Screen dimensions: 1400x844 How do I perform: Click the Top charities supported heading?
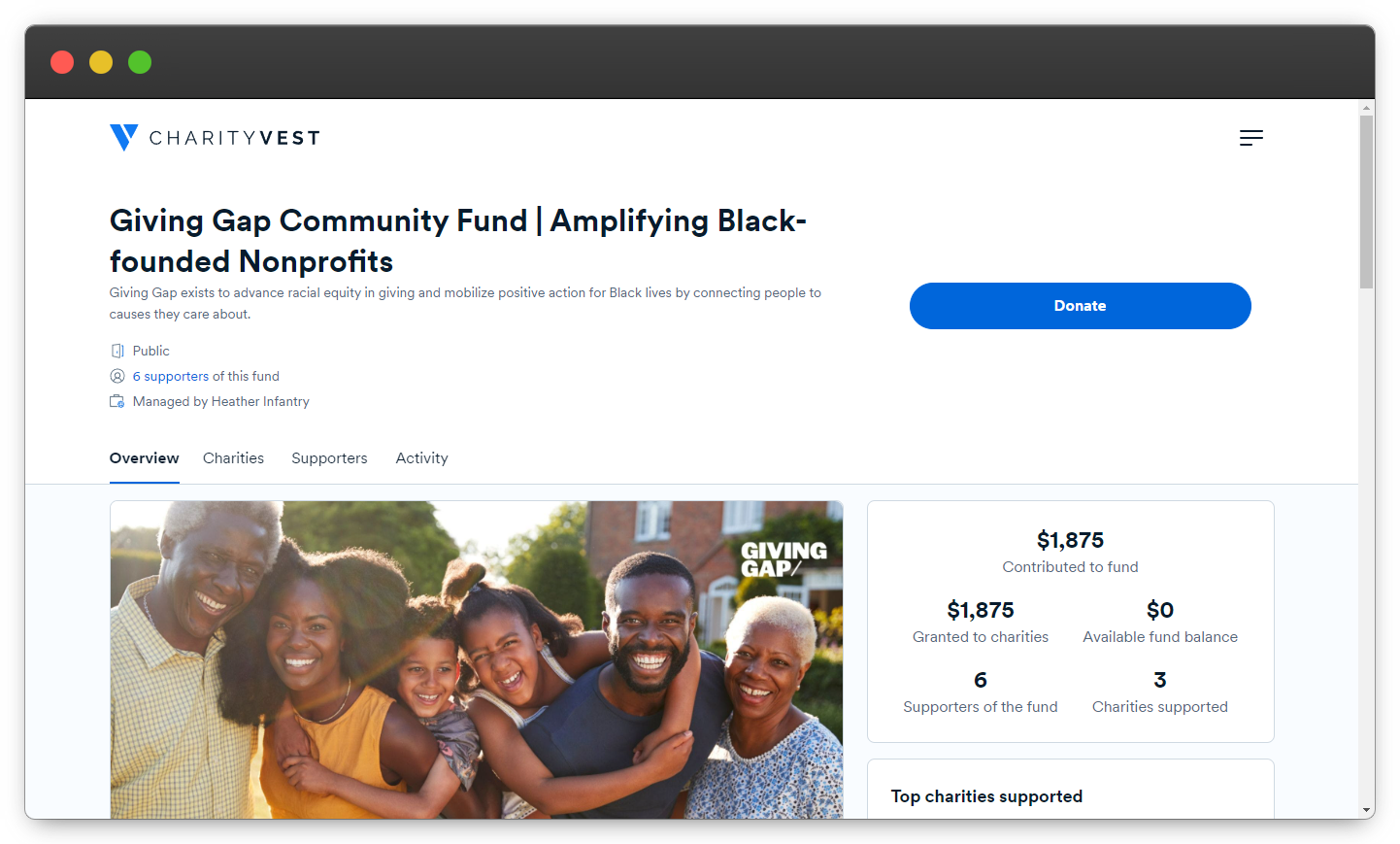[x=986, y=796]
